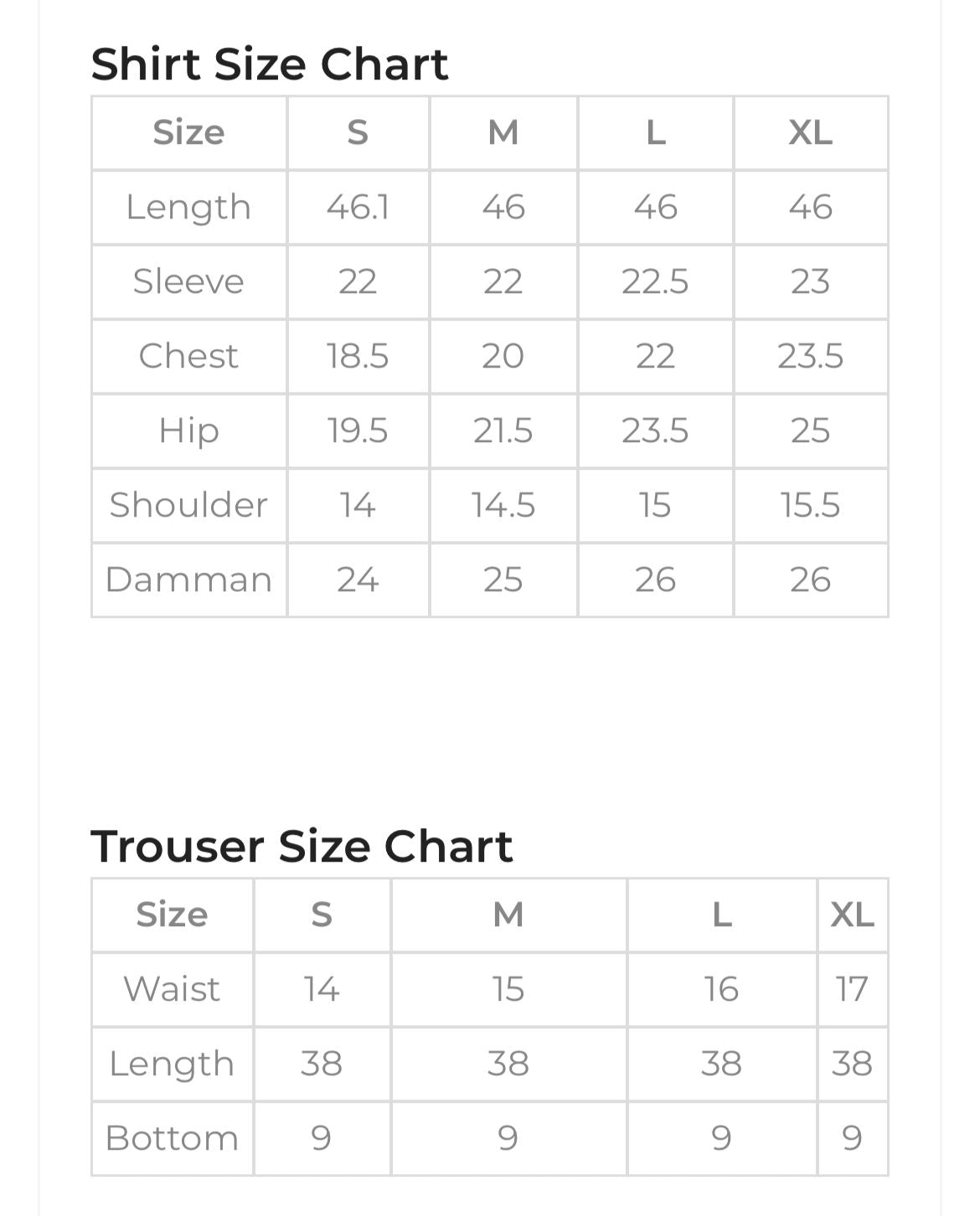The image size is (980, 1216).
Task: Click the trouser Waist row label
Action: tap(172, 989)
